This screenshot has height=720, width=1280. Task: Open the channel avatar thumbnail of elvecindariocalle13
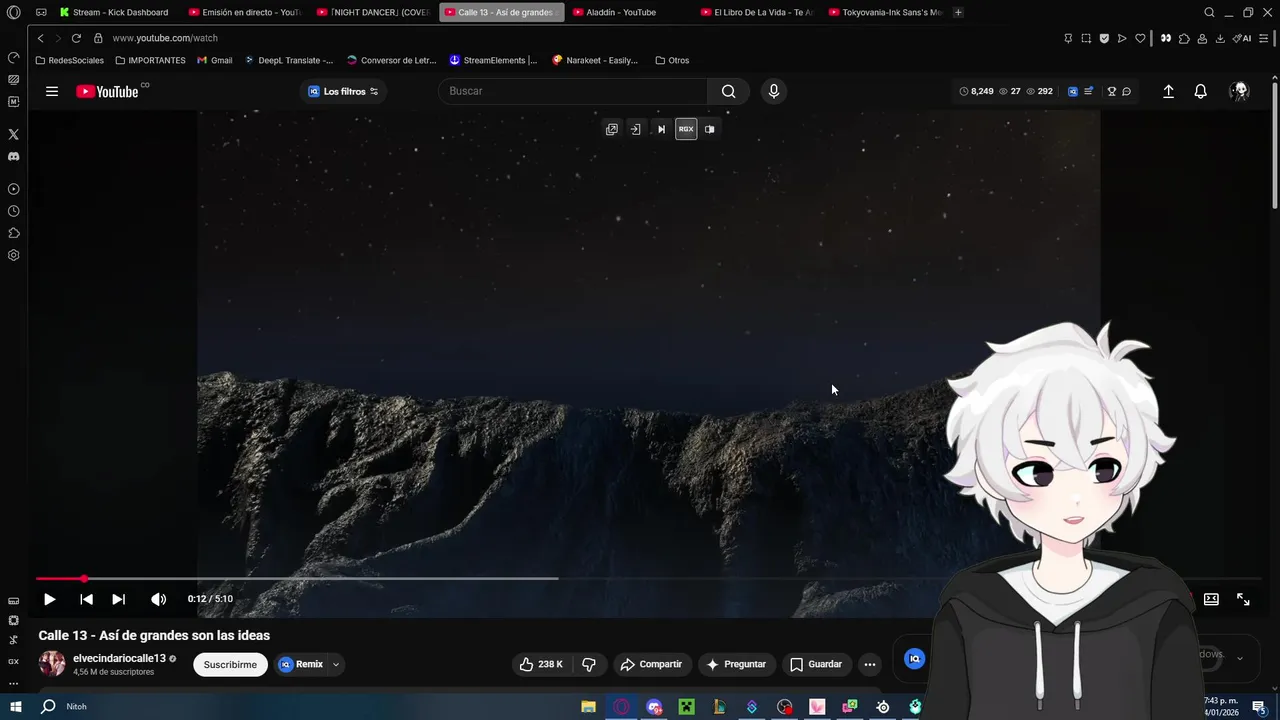pos(52,664)
